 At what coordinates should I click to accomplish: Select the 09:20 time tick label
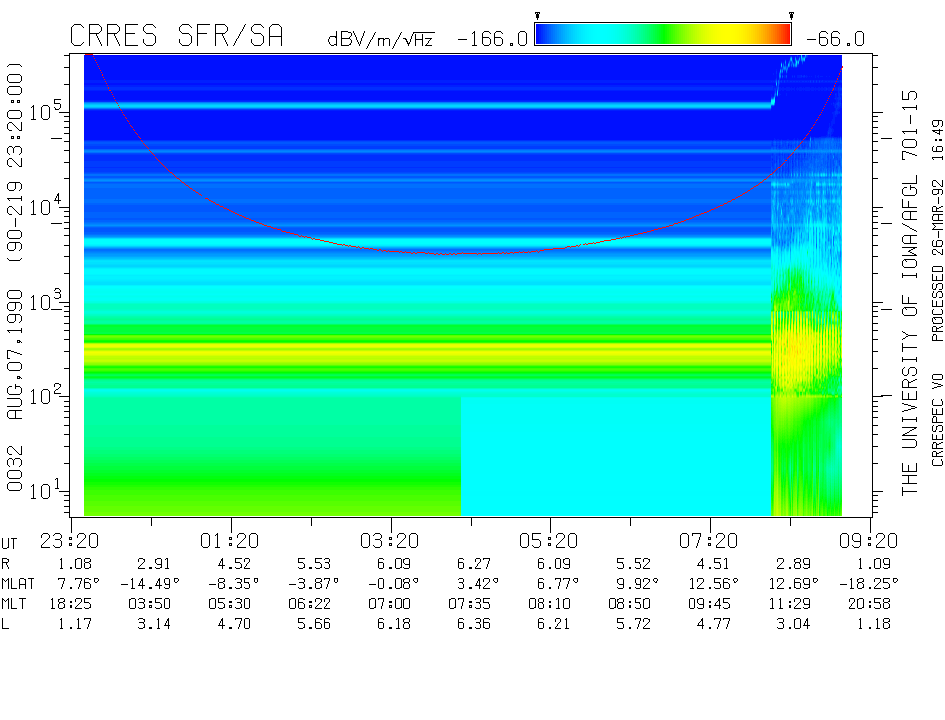[869, 542]
